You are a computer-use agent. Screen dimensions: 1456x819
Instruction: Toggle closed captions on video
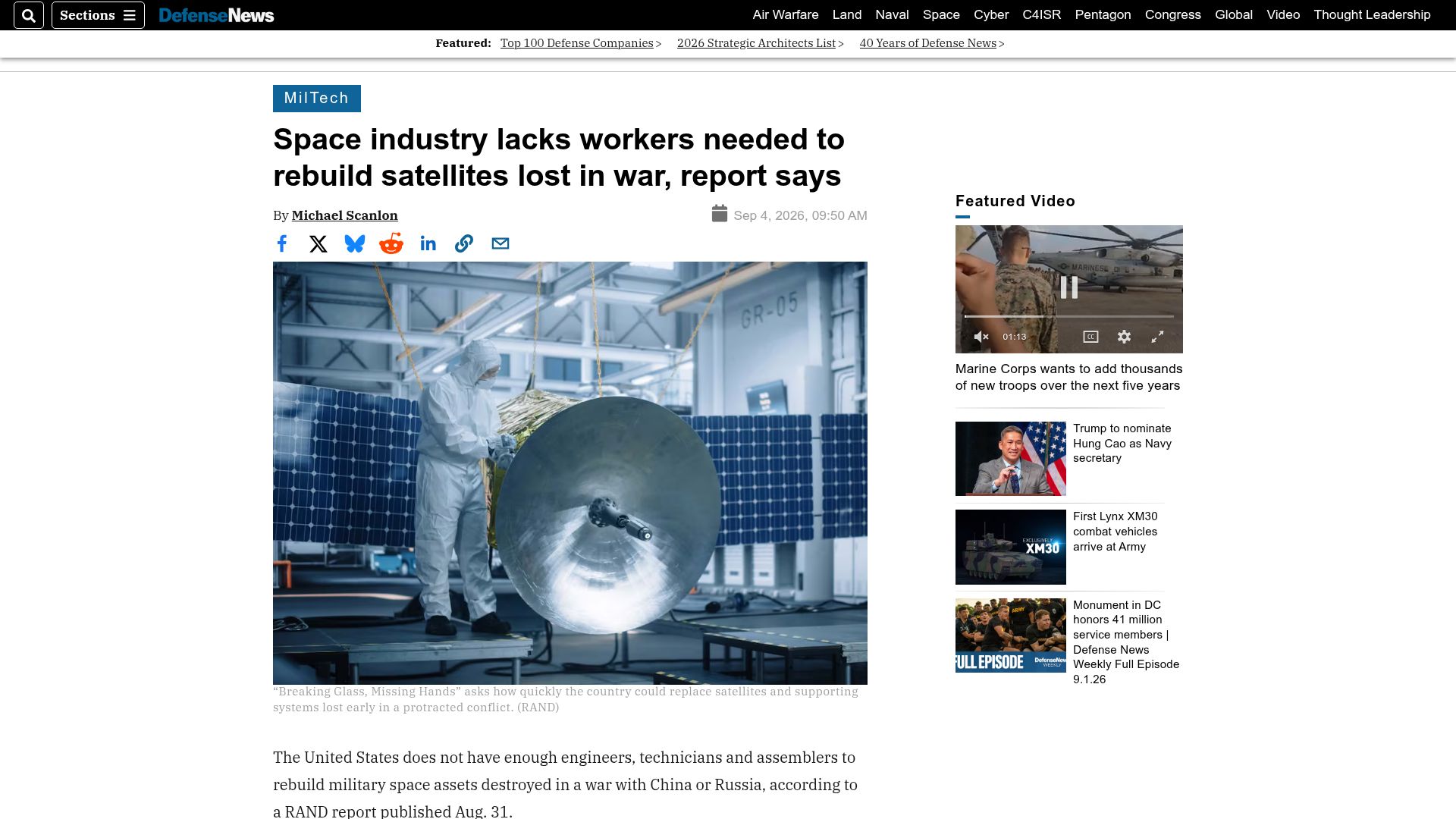(1090, 337)
